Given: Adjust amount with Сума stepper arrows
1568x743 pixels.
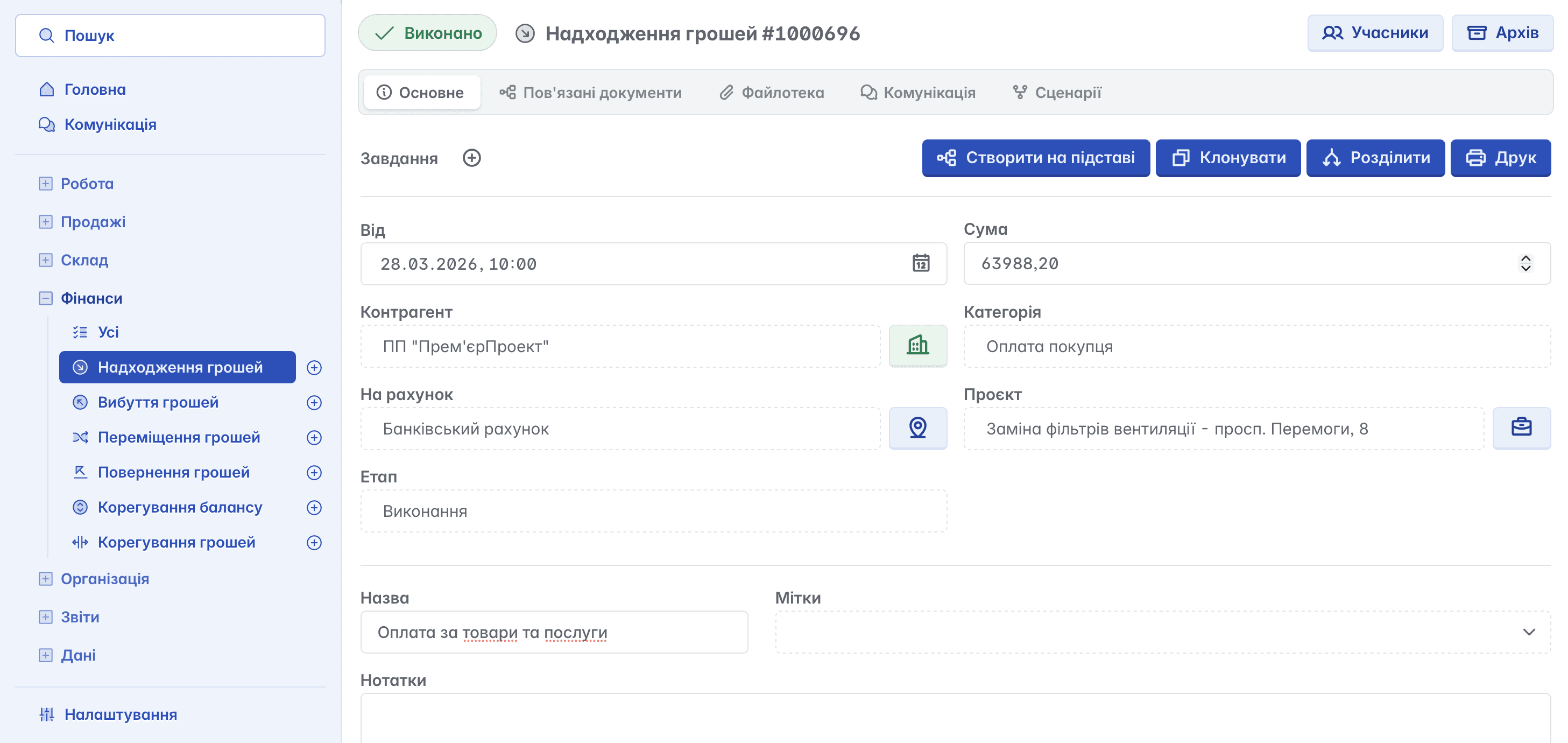Looking at the screenshot, I should (x=1525, y=263).
